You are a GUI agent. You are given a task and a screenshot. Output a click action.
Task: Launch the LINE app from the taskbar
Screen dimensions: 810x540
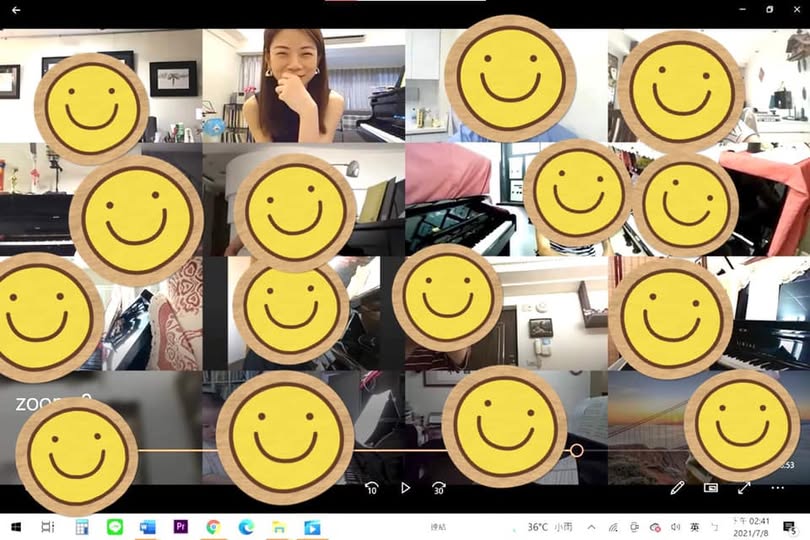[114, 527]
